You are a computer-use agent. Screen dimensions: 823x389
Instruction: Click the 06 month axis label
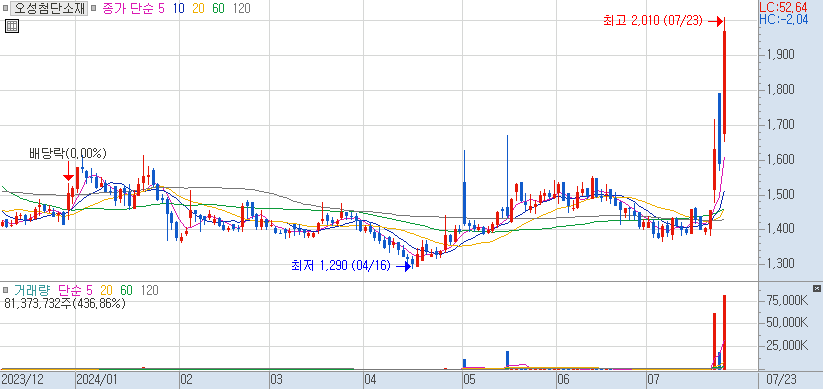click(x=564, y=379)
